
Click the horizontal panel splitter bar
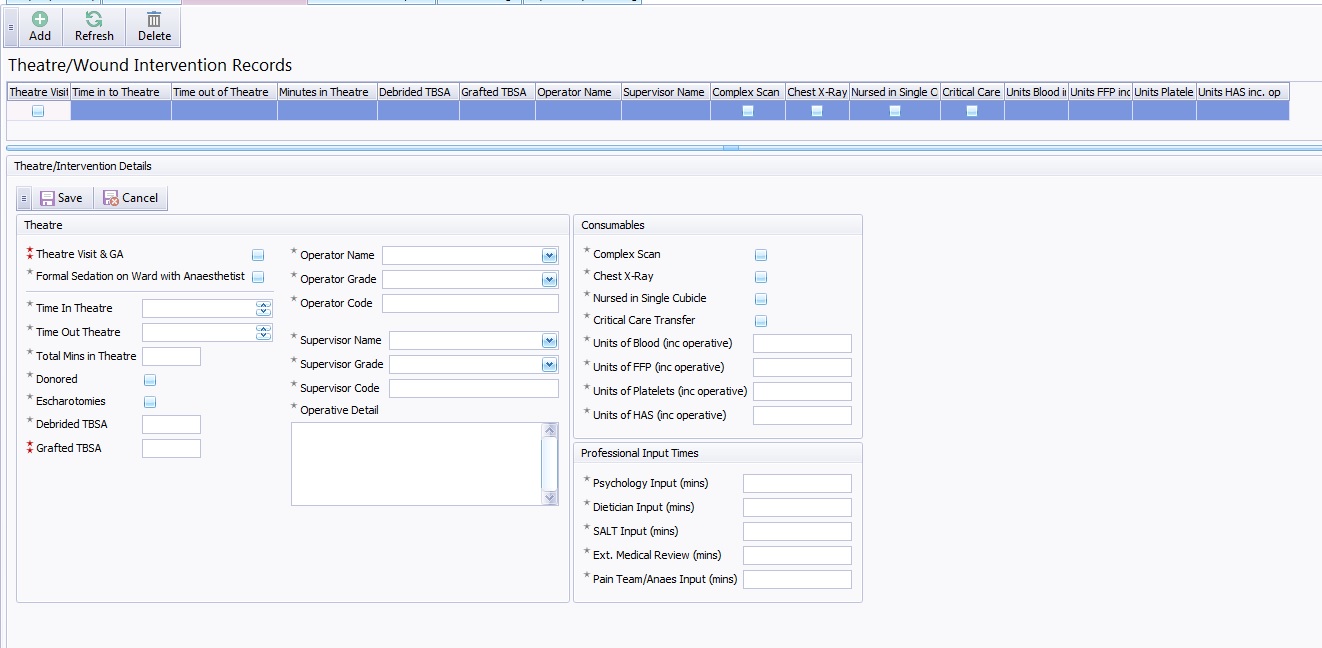(731, 148)
